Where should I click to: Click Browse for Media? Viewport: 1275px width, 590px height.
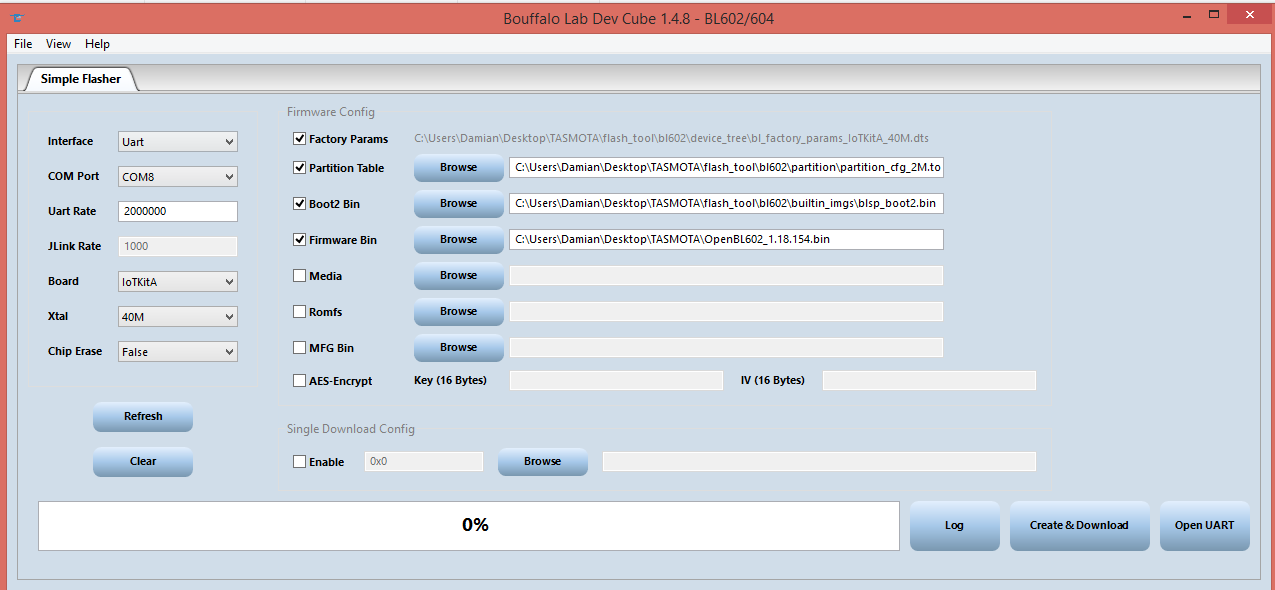click(458, 276)
